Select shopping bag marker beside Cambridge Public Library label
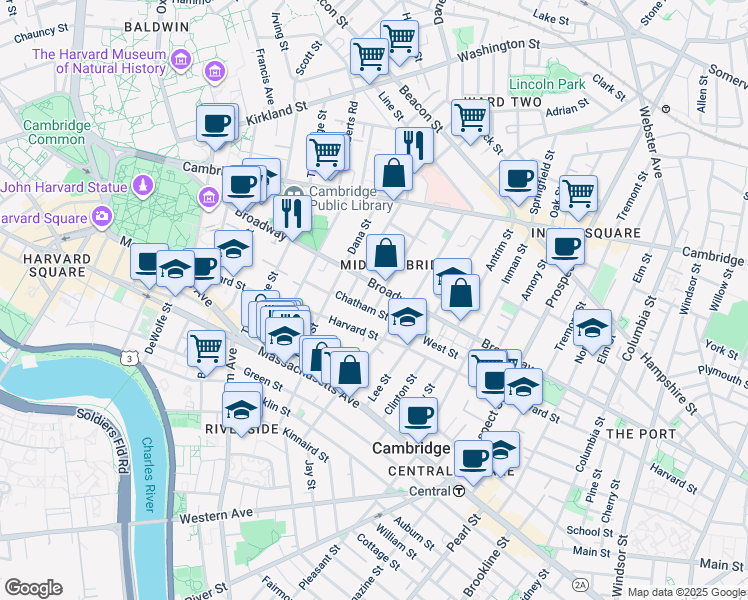 [393, 176]
